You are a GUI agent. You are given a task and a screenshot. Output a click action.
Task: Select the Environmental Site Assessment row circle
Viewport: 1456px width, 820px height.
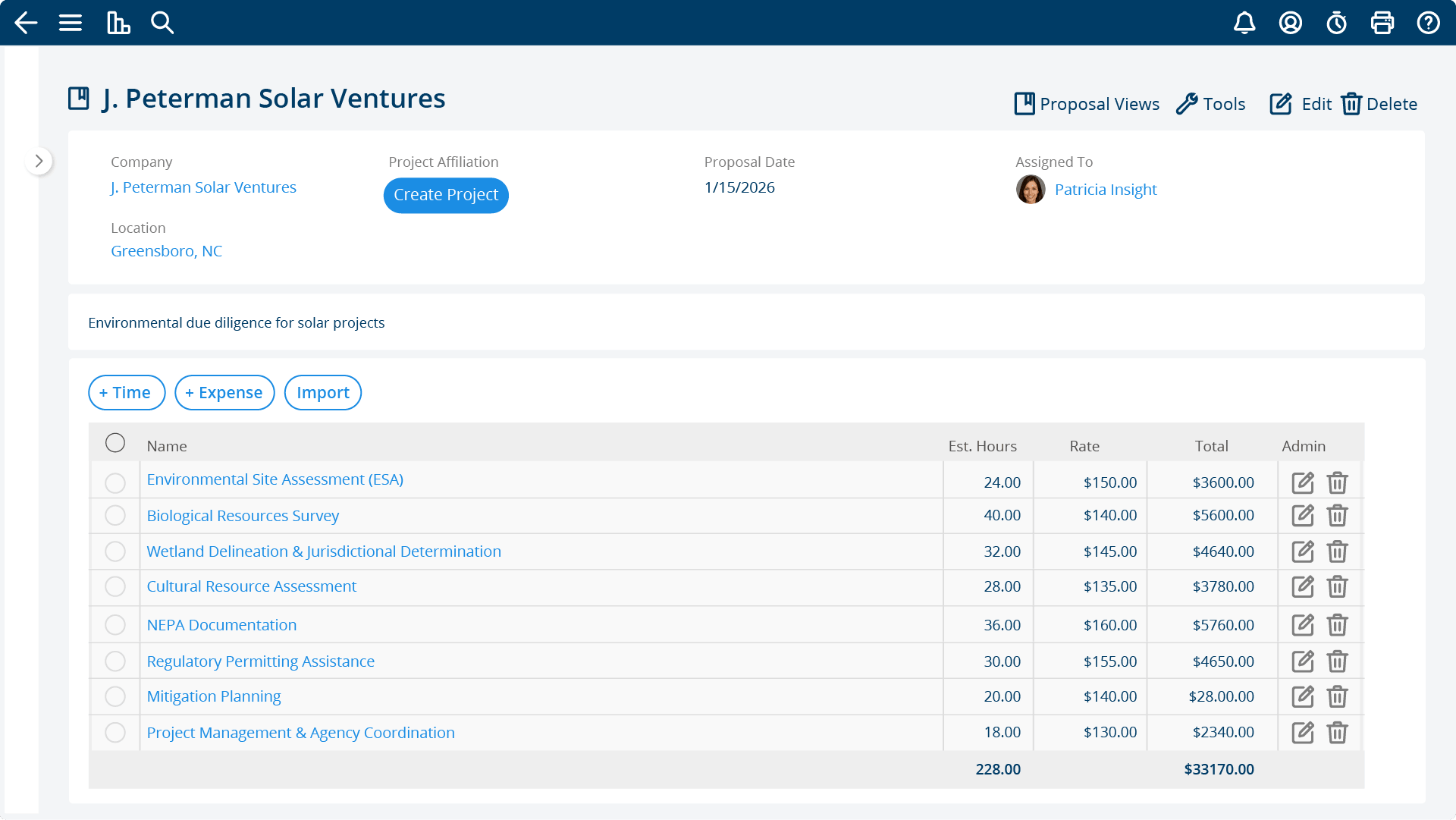point(115,483)
